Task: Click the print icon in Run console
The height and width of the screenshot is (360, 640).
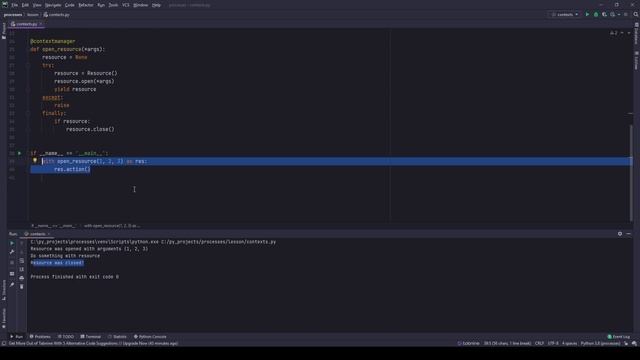Action: [22, 278]
